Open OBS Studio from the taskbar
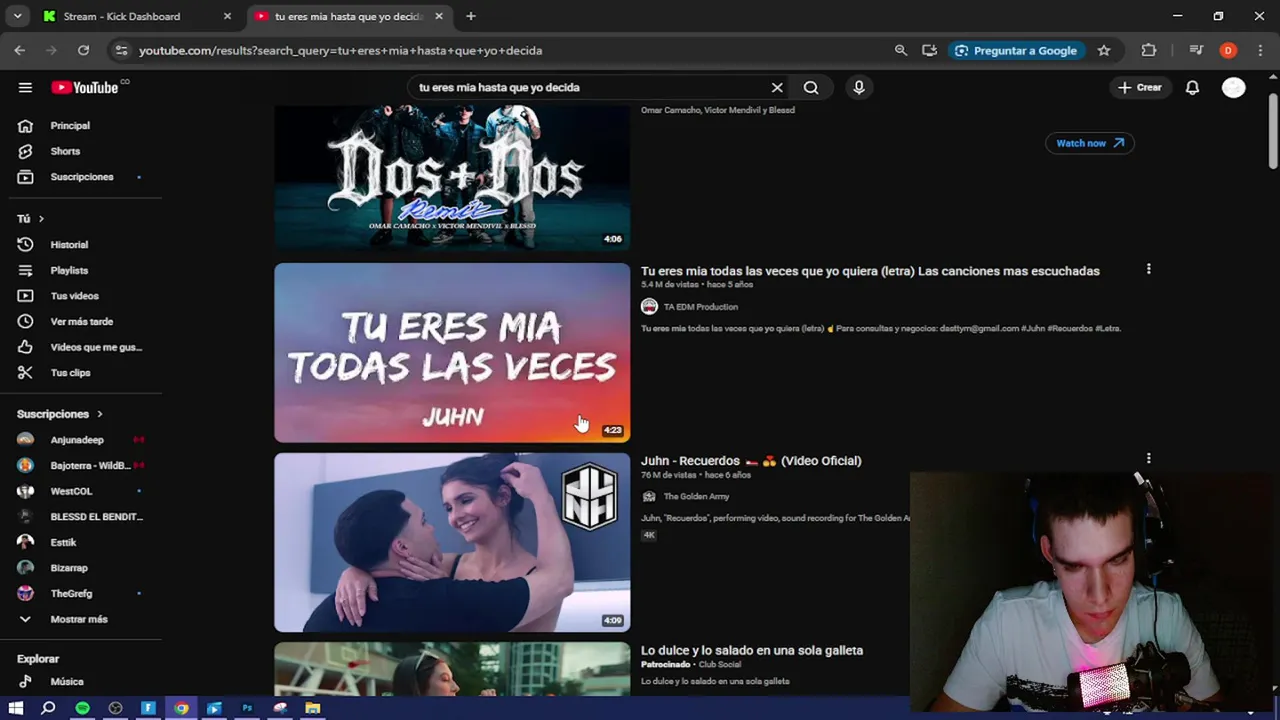 (x=115, y=708)
